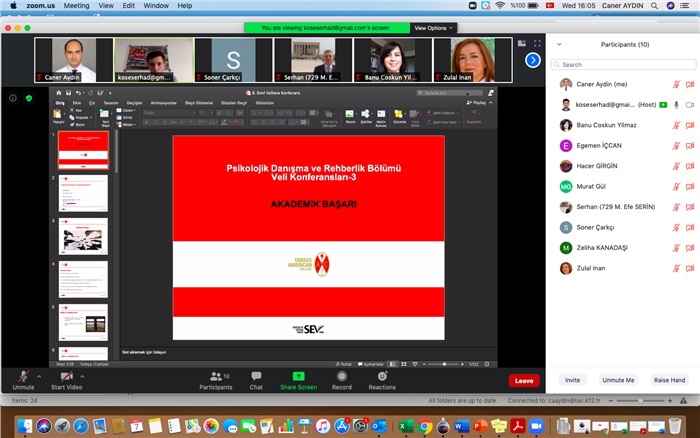Open the Meeting menu
Viewport: 700px width, 438px height.
coord(76,6)
